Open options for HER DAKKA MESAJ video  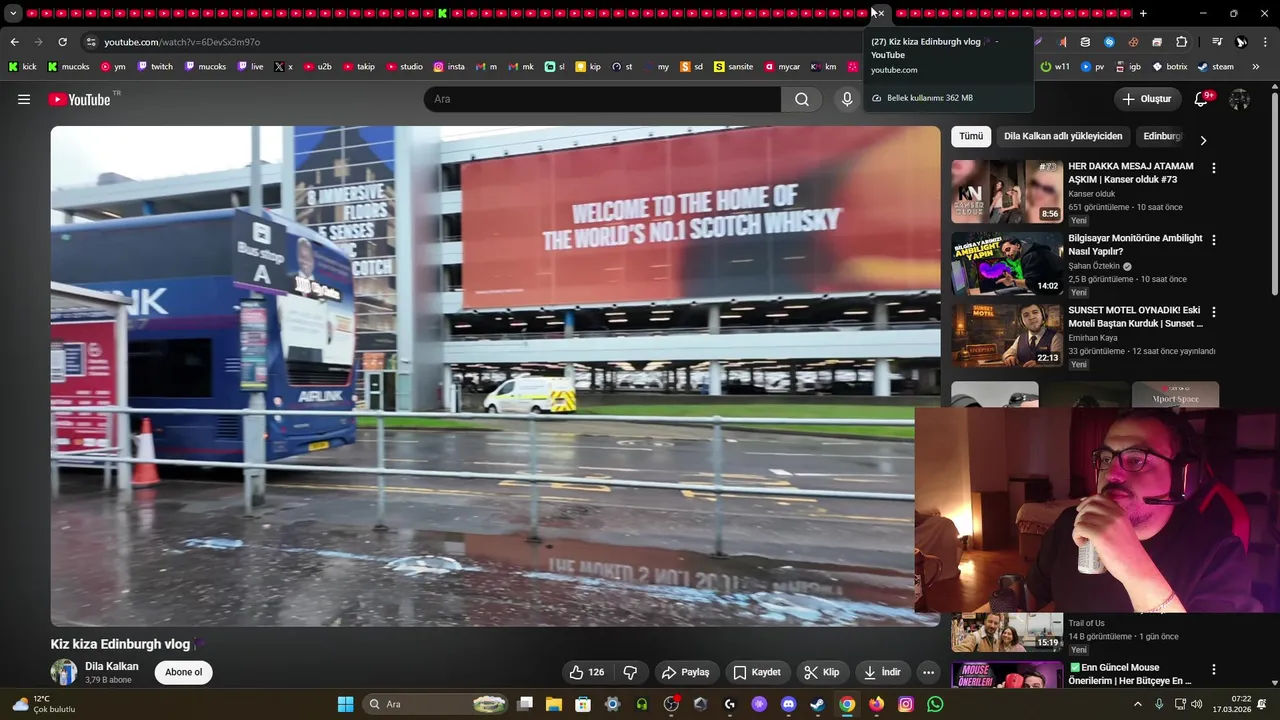click(1214, 169)
